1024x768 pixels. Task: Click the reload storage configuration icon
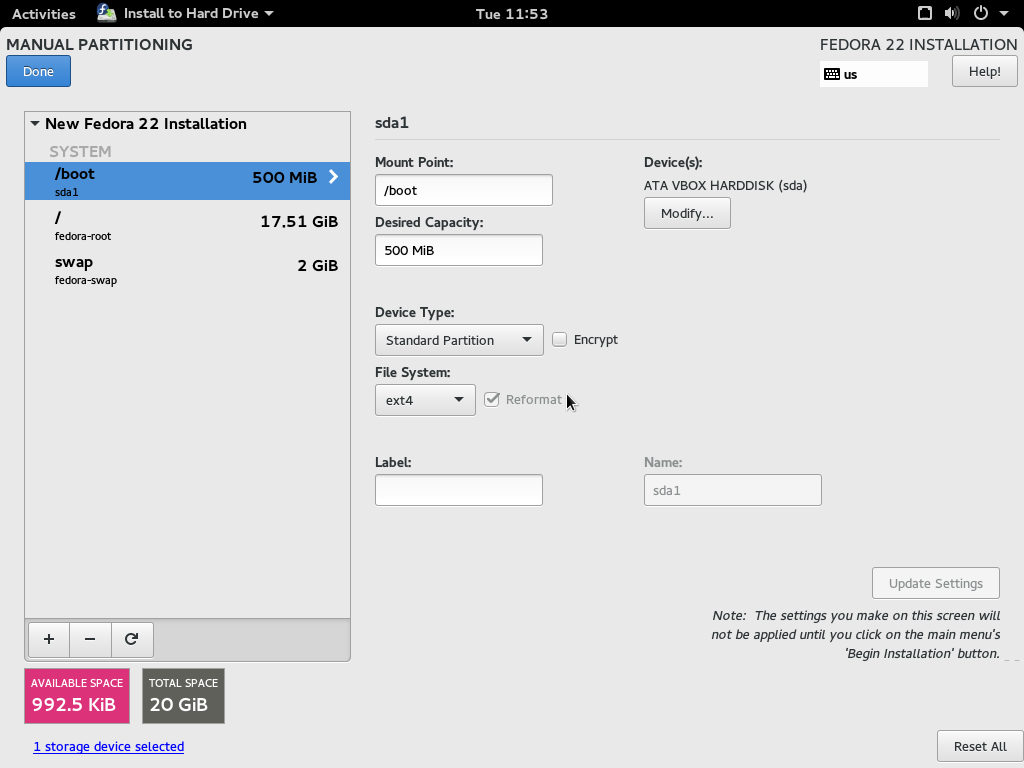click(131, 639)
